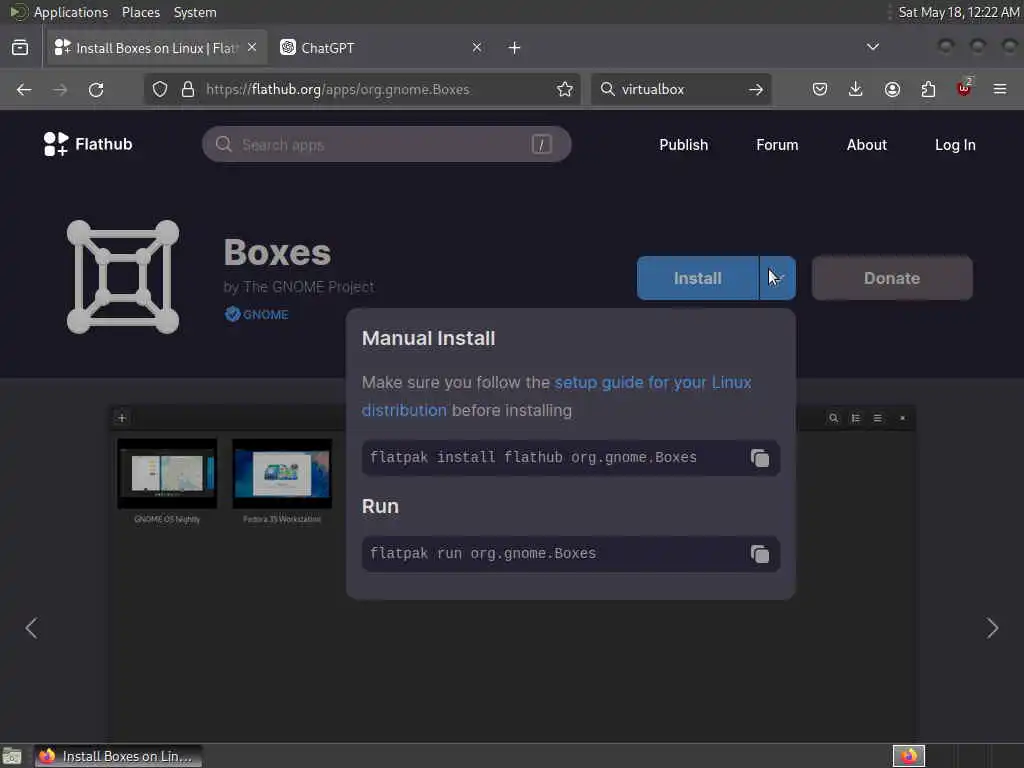Screen dimensions: 1024x768
Task: Show the previous screenshot with left arrow
Action: (31, 628)
